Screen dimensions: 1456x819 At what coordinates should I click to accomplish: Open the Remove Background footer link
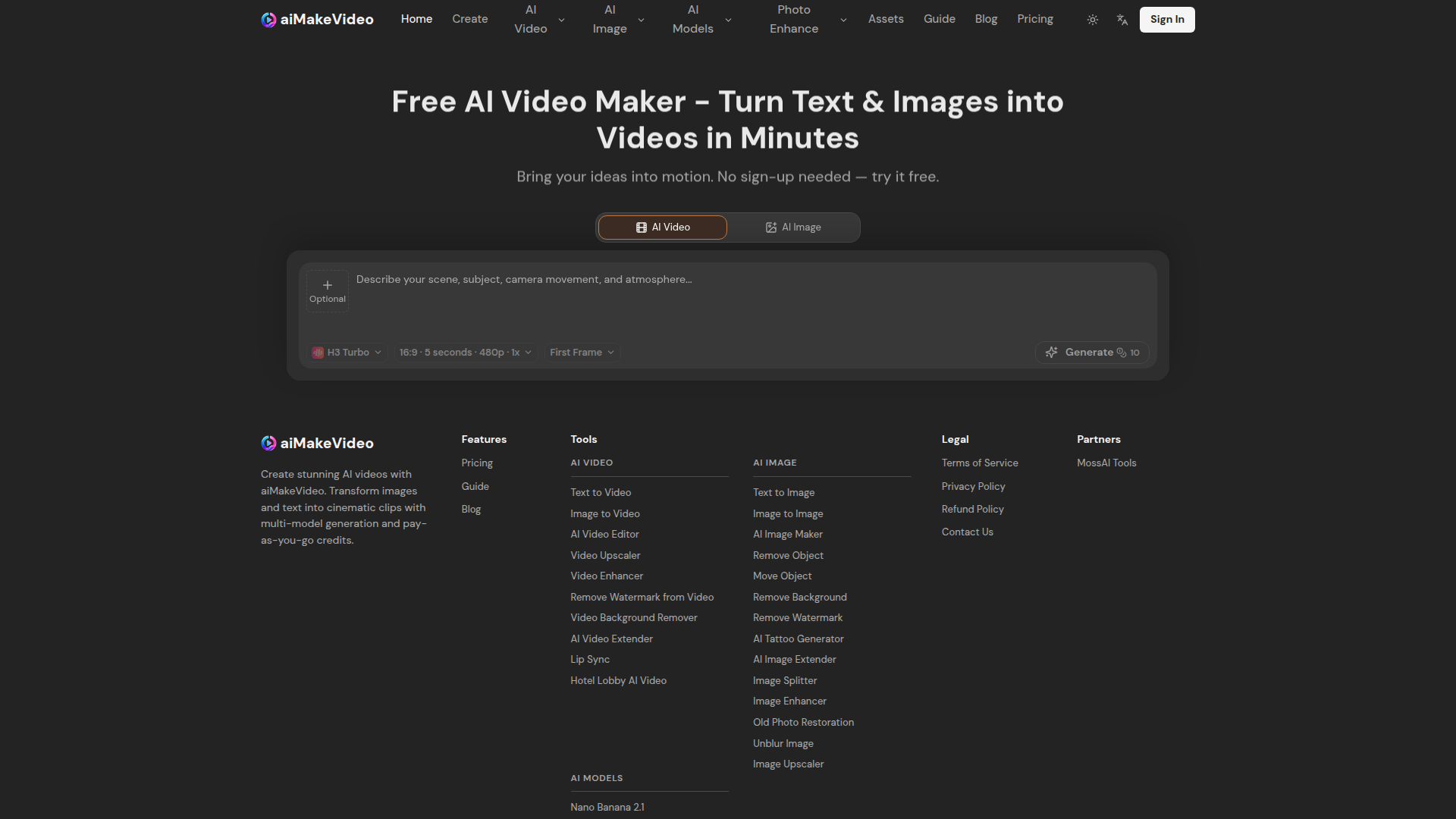click(x=799, y=598)
